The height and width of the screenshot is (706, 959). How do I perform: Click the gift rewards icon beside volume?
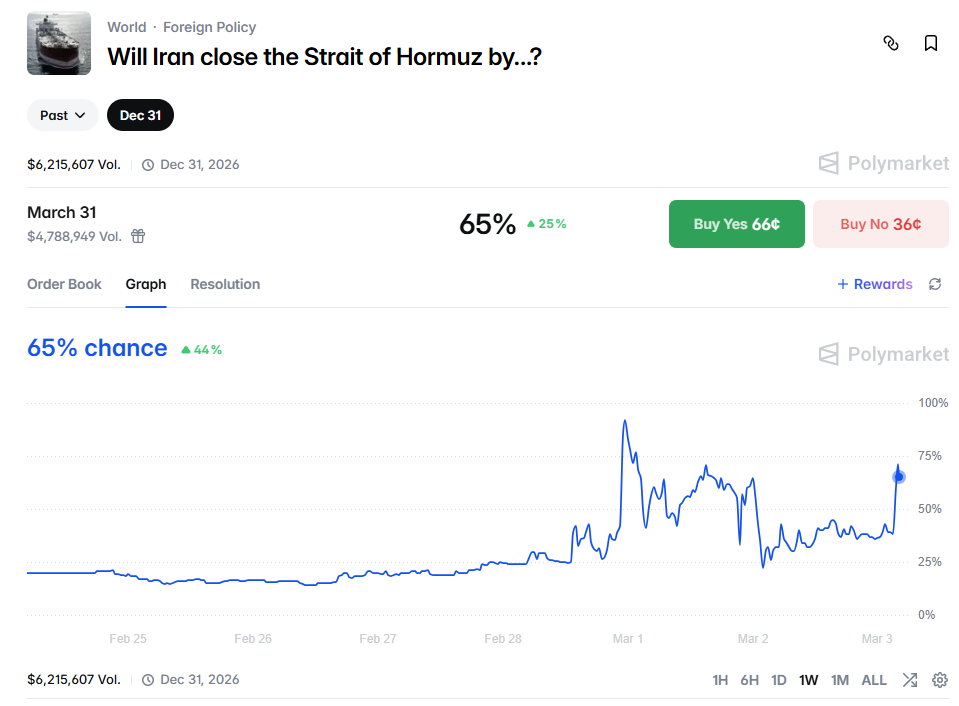click(x=138, y=236)
